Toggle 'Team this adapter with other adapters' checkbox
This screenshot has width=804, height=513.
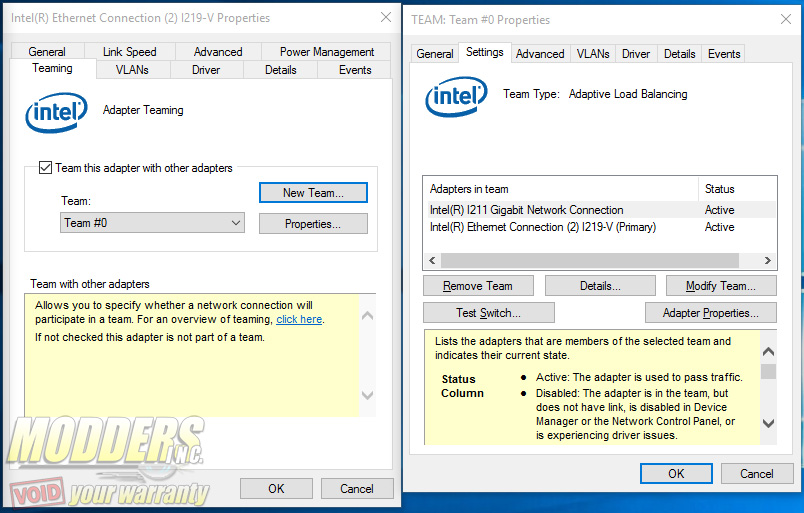click(x=45, y=168)
